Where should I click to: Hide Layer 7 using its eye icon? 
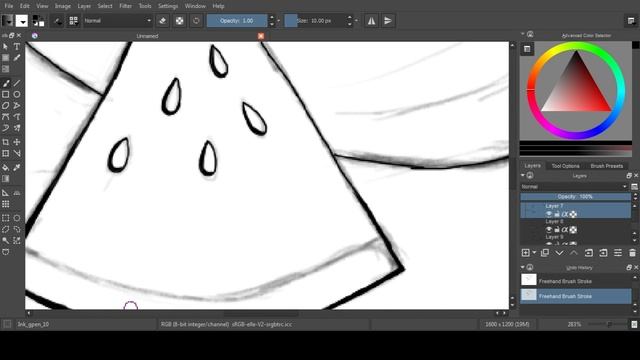pyautogui.click(x=549, y=214)
